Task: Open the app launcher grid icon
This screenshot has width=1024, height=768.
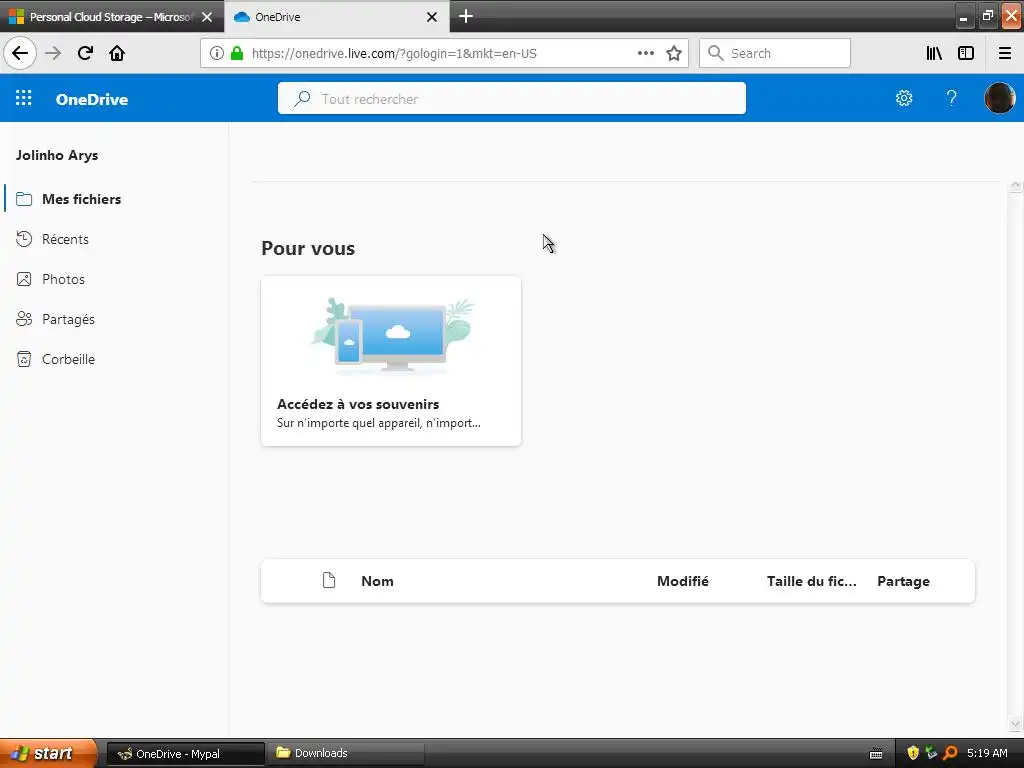Action: pos(24,98)
